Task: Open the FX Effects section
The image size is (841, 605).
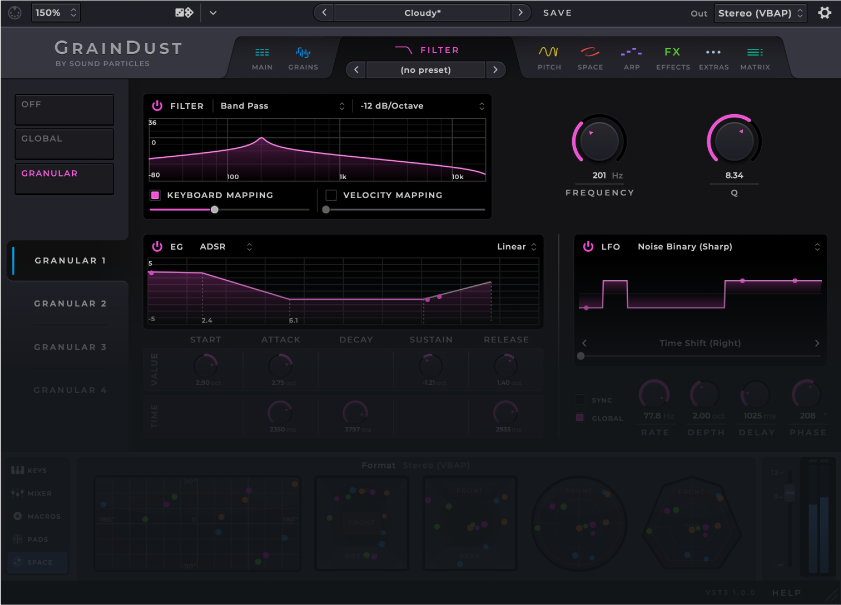Action: click(672, 57)
